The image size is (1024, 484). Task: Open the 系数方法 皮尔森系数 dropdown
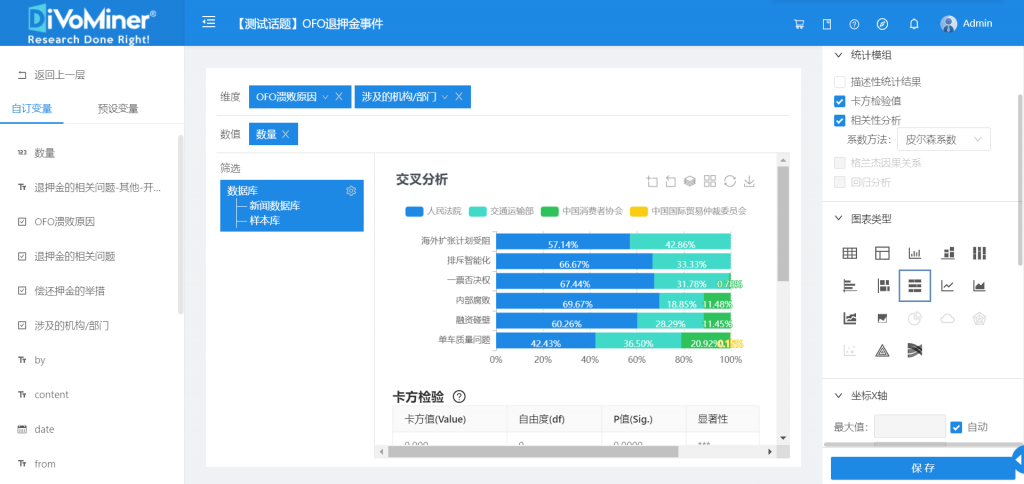pos(944,139)
